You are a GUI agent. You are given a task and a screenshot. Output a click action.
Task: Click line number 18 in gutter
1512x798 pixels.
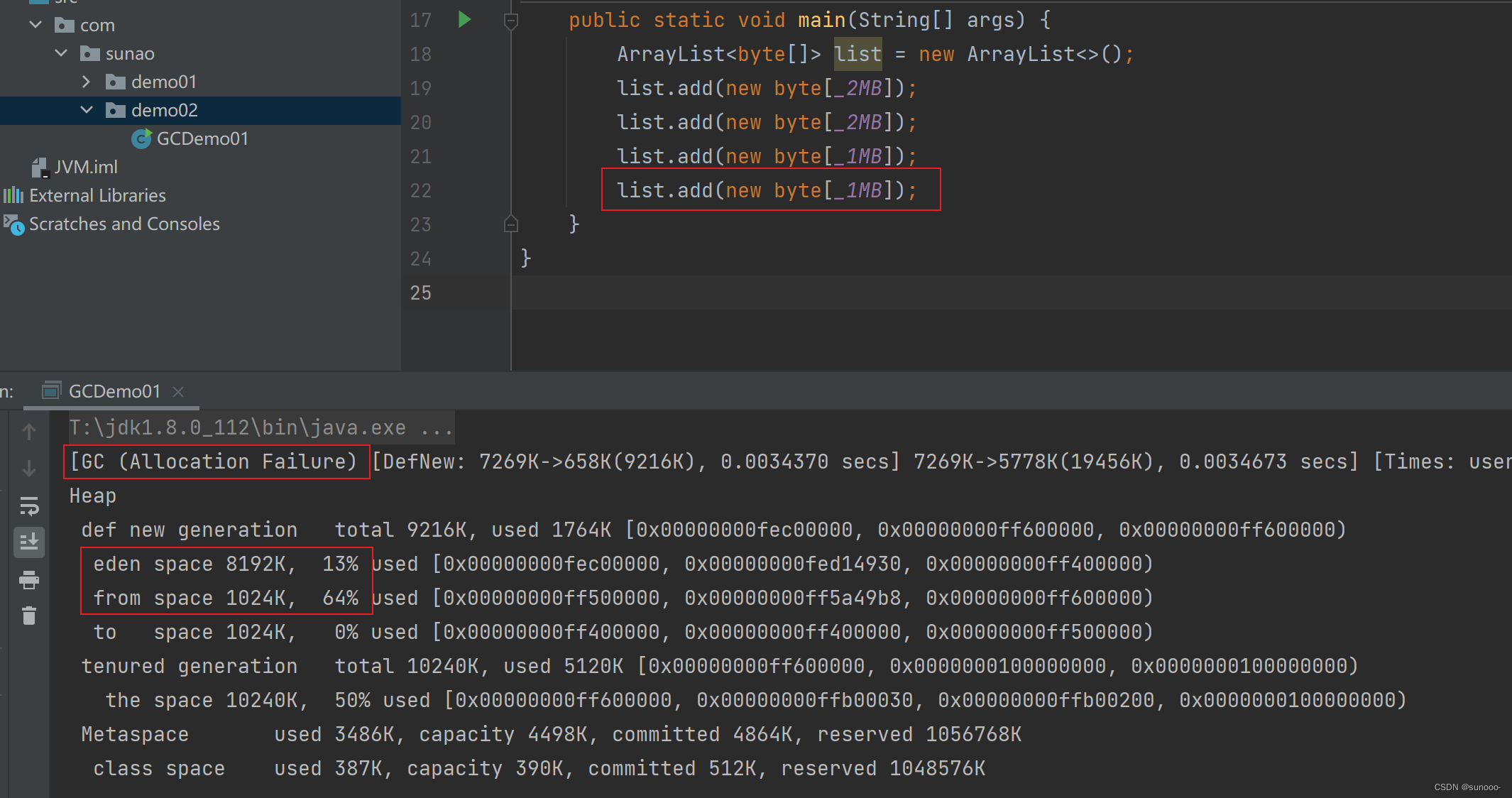click(x=420, y=54)
